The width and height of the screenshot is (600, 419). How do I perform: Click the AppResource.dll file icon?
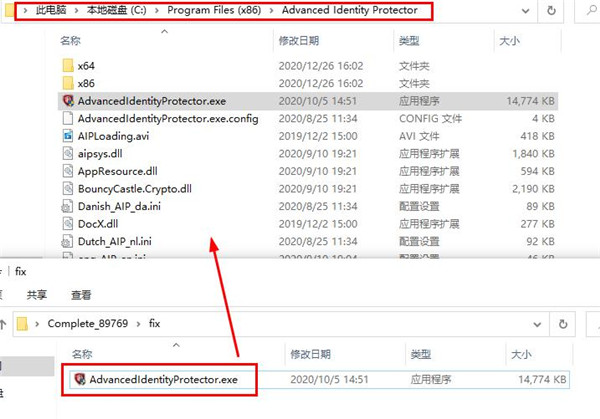68,171
